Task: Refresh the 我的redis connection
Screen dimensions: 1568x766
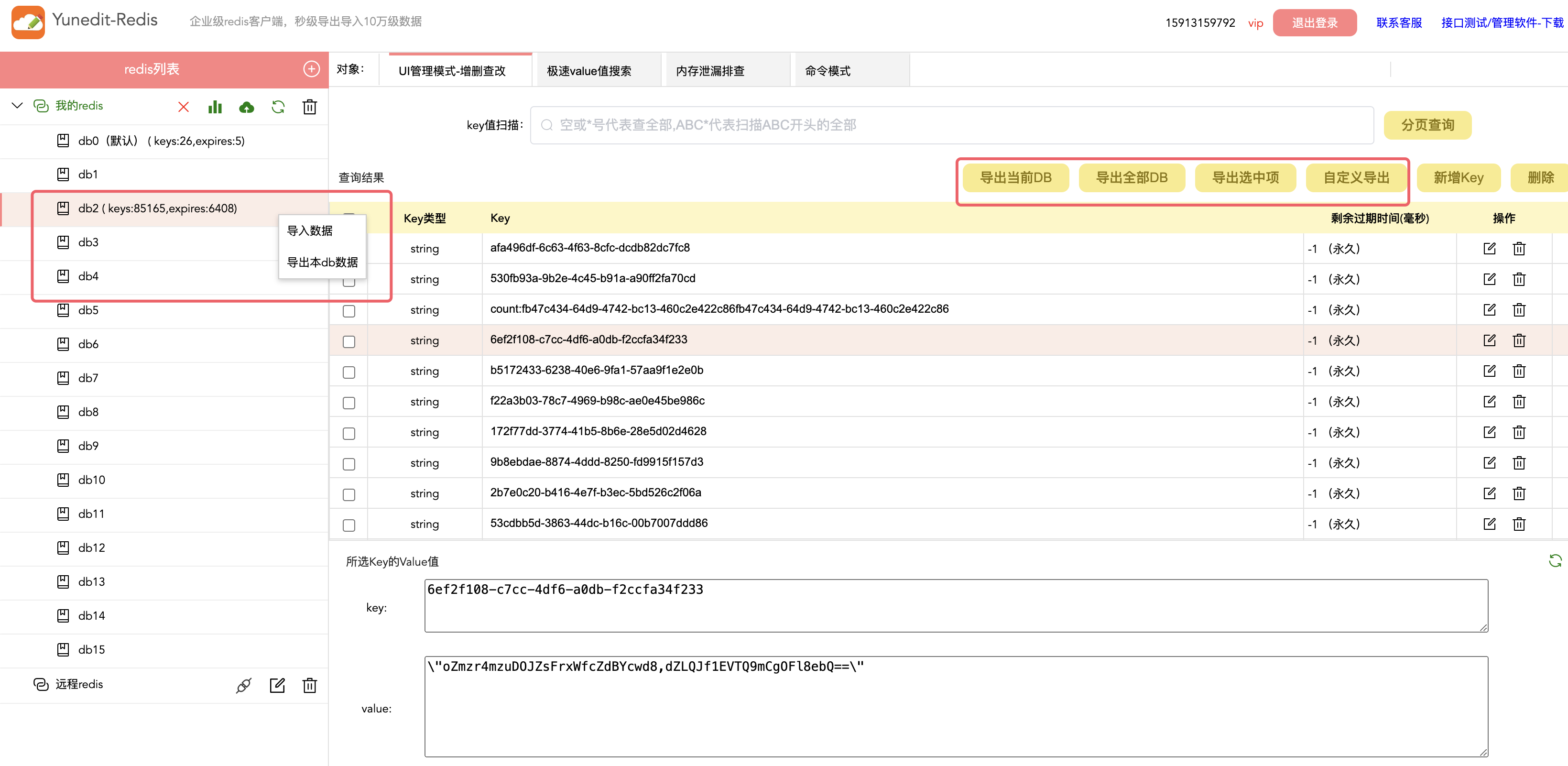Action: click(x=278, y=107)
